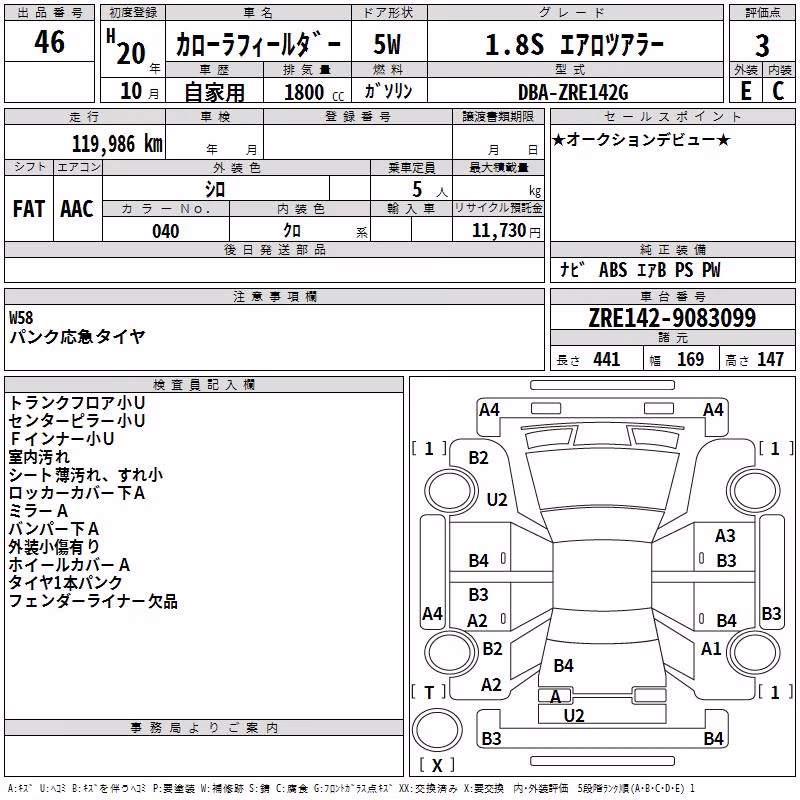Screen dimensions: 800x800
Task: Click the lot number 46 field
Action: 49,41
